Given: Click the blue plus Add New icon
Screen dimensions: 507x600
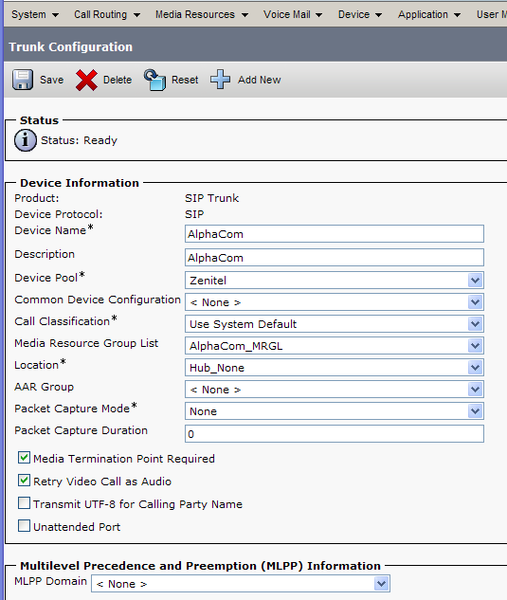Looking at the screenshot, I should point(220,79).
